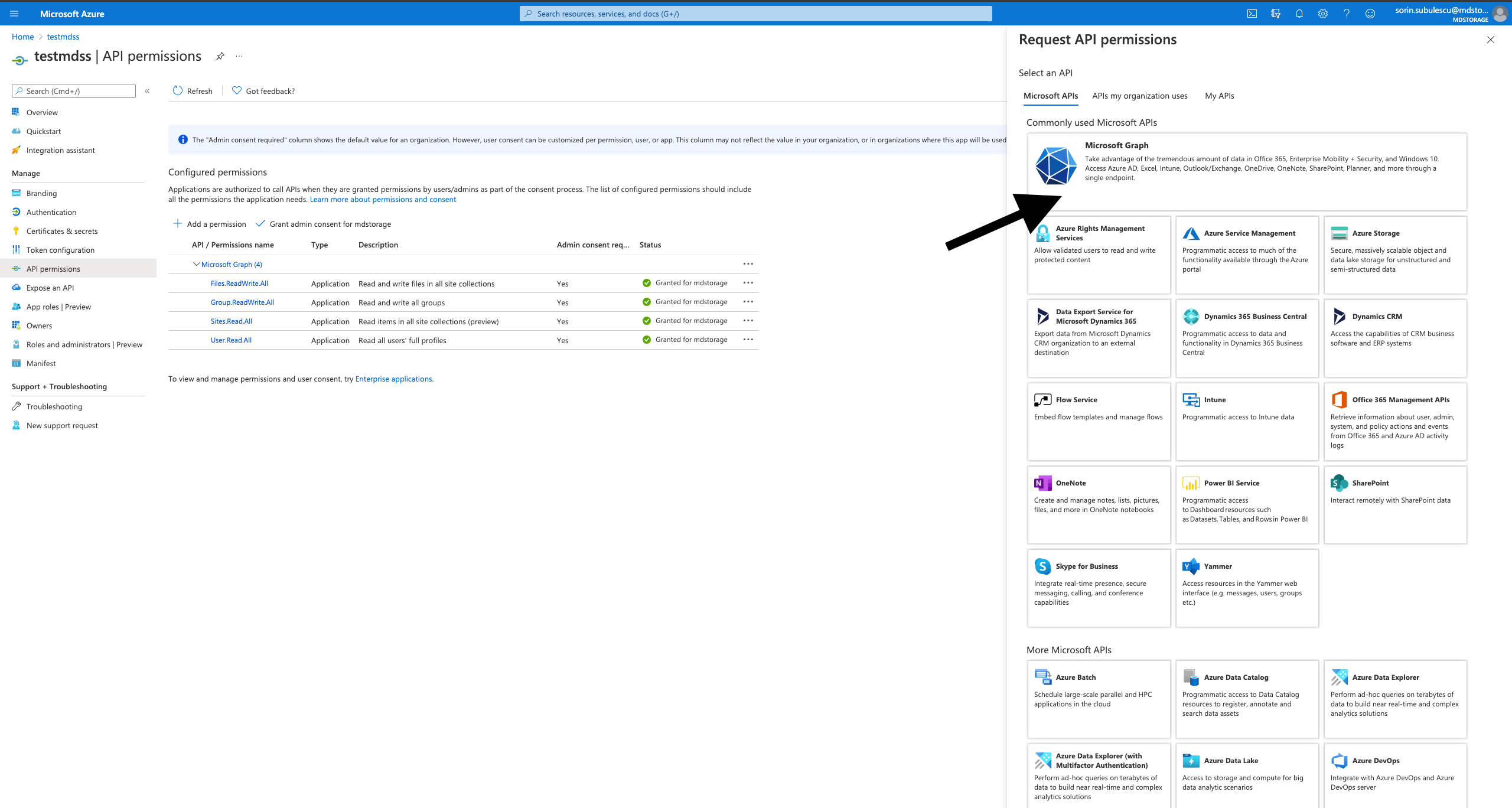Image resolution: width=1512 pixels, height=808 pixels.
Task: Select the Intune API tile
Action: click(1247, 421)
